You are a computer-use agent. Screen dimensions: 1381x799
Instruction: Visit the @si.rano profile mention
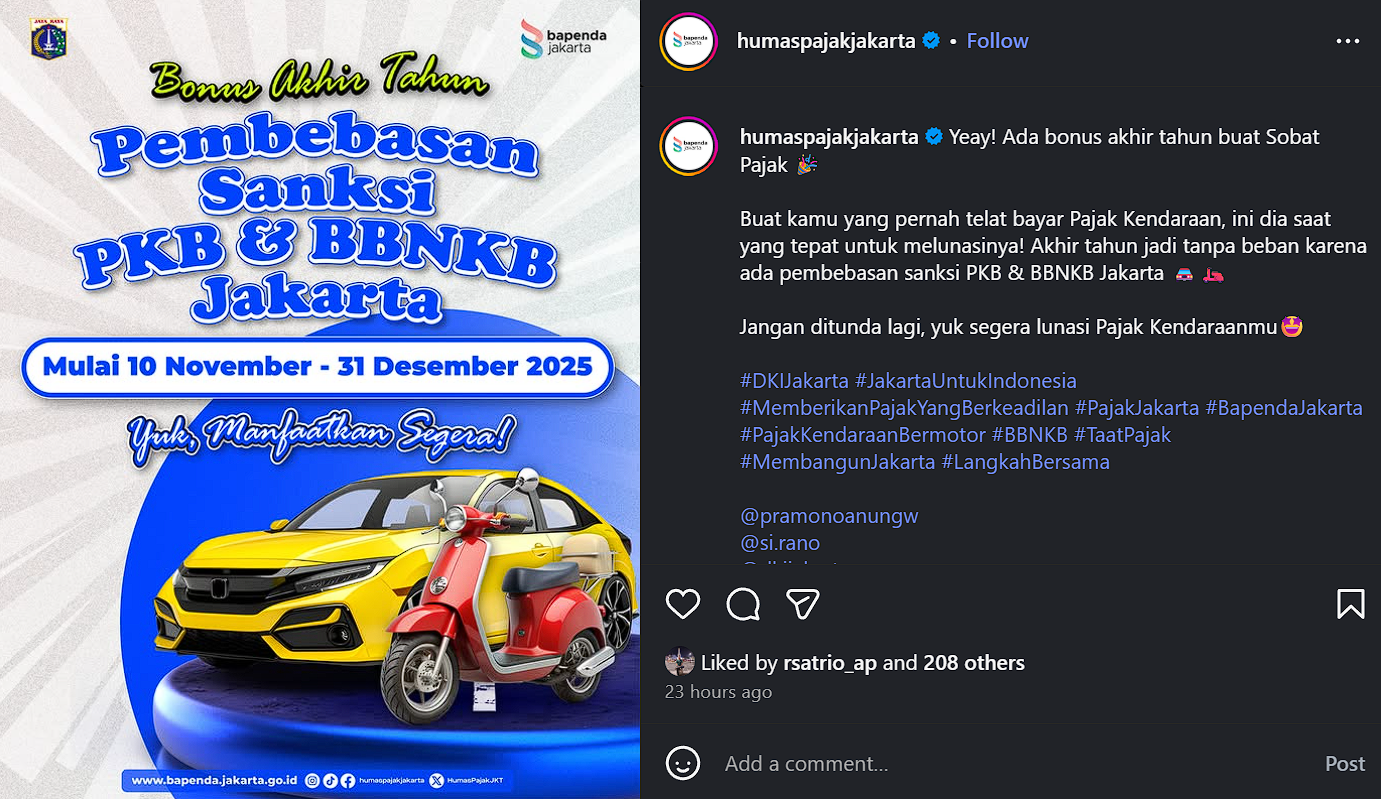780,543
